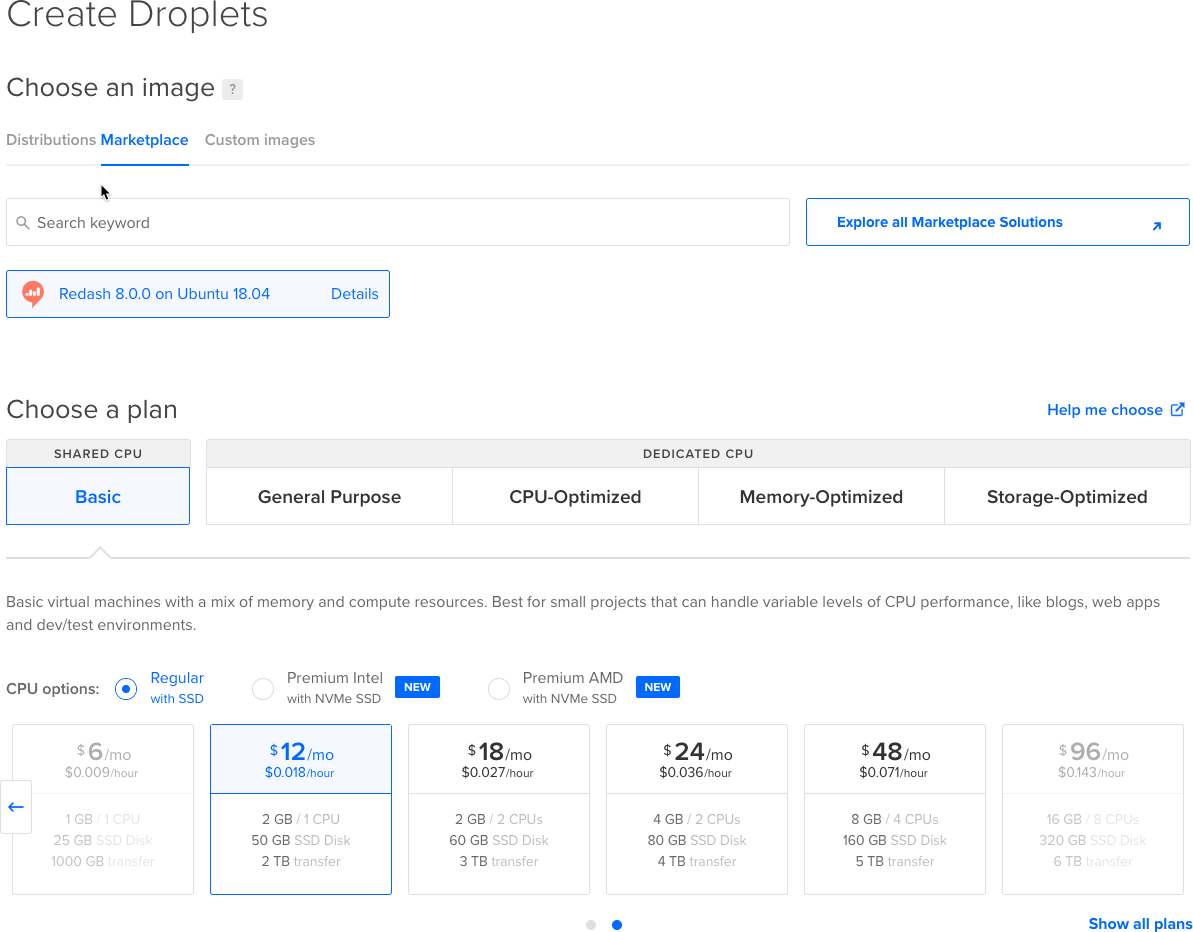Click the Redash logo icon
The height and width of the screenshot is (932, 1193).
click(x=33, y=294)
